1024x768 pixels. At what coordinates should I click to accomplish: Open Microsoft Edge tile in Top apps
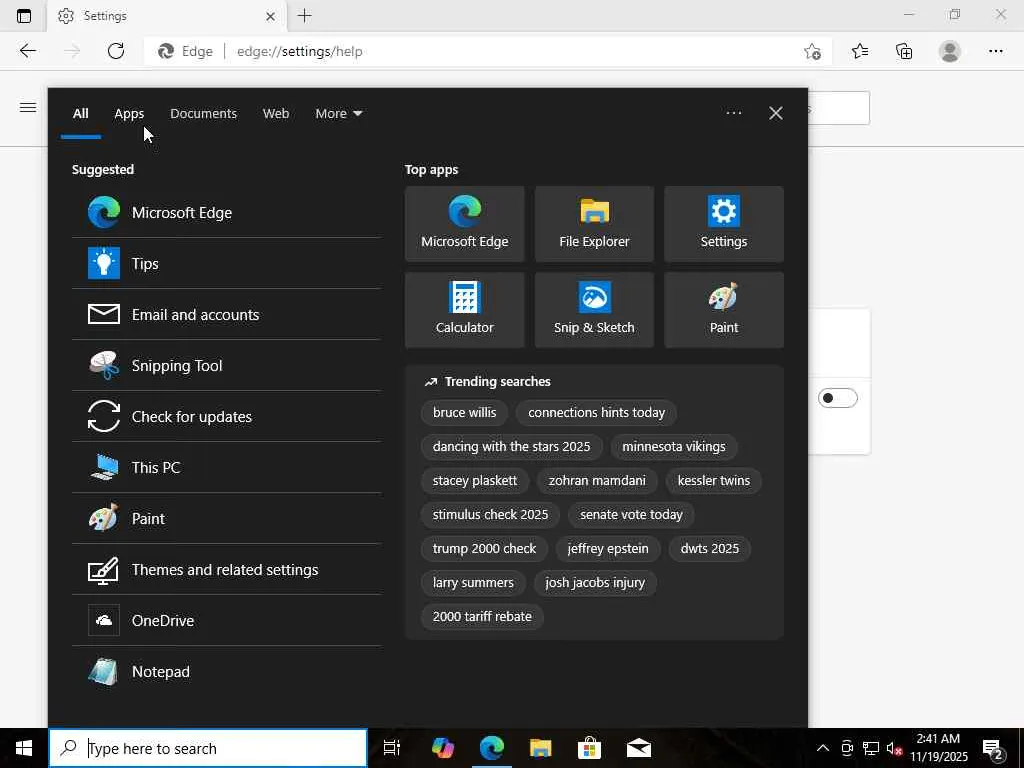[x=464, y=224]
